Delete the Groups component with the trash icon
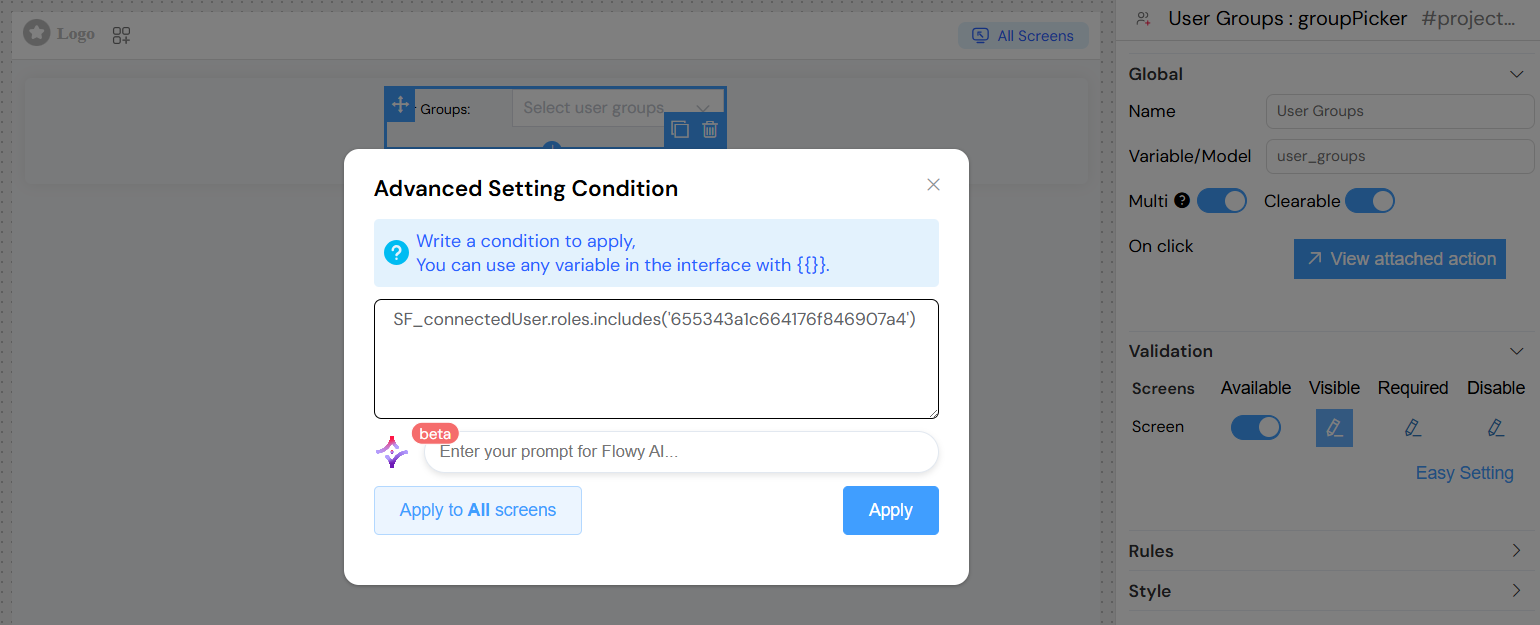The height and width of the screenshot is (625, 1540). tap(710, 129)
